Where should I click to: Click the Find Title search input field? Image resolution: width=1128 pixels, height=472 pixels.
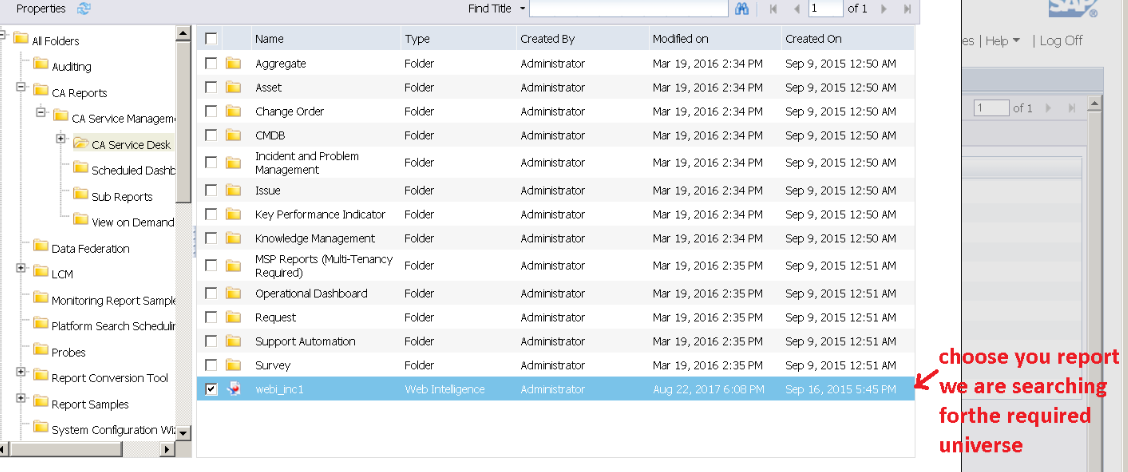(x=629, y=9)
